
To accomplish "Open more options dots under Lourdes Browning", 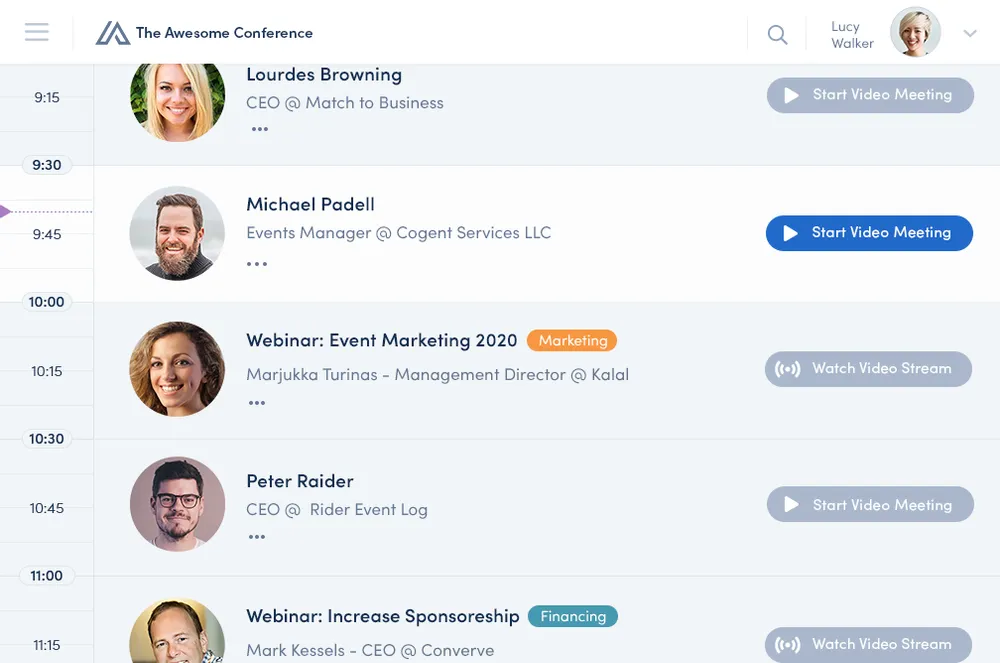I will 260,129.
